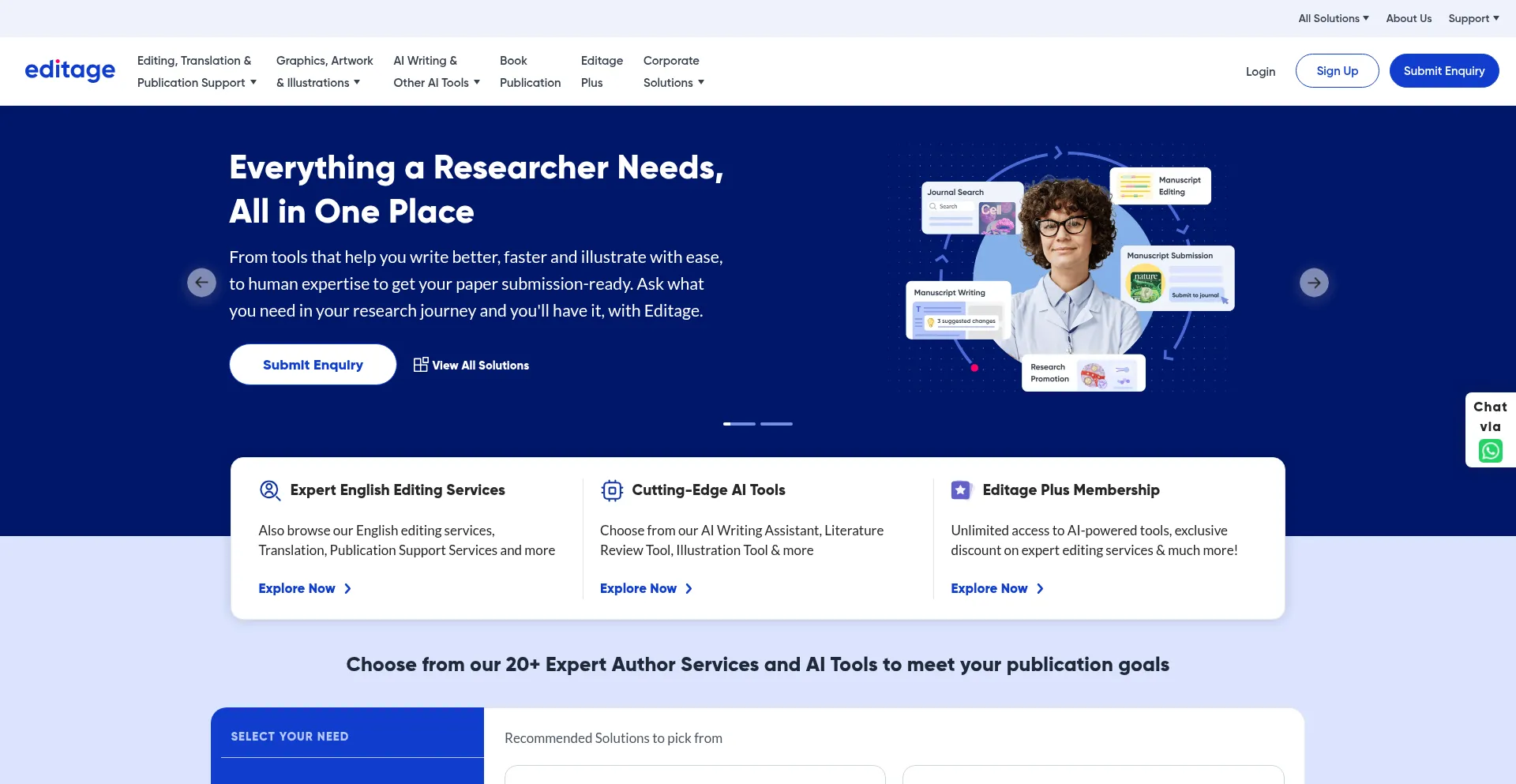
Task: Click Editage Plus Membership star icon
Action: point(961,490)
